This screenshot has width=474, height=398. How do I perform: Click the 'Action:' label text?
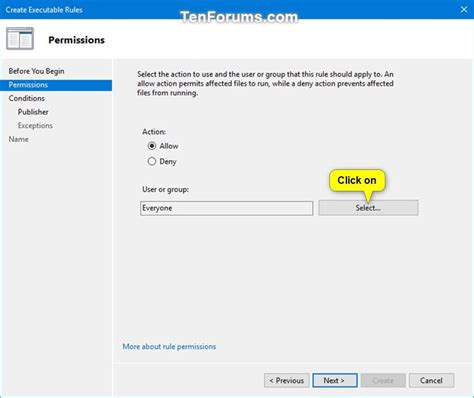[x=154, y=132]
